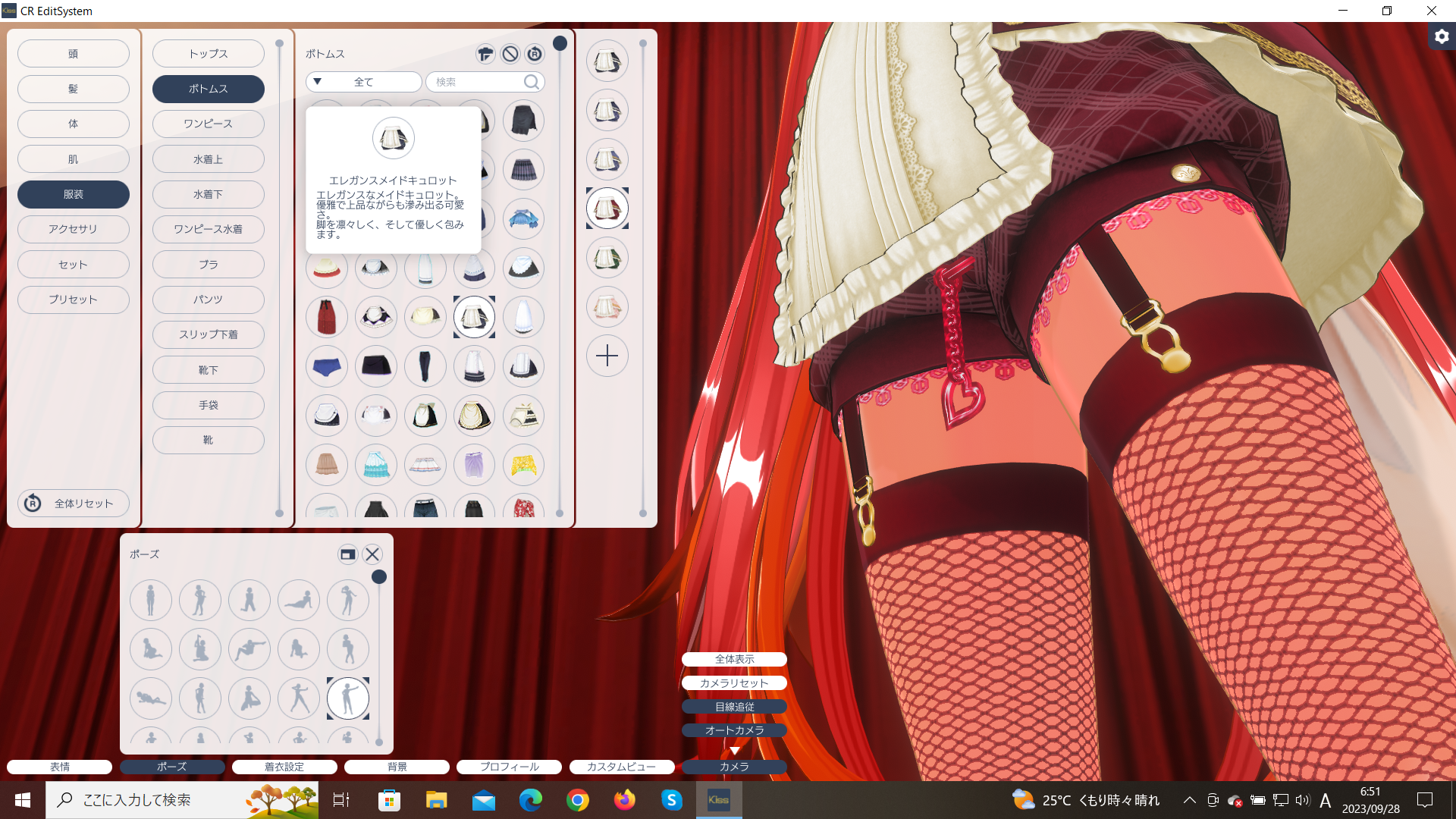Toggle 目線追従 eye tracking
The width and height of the screenshot is (1456, 819).
734,707
